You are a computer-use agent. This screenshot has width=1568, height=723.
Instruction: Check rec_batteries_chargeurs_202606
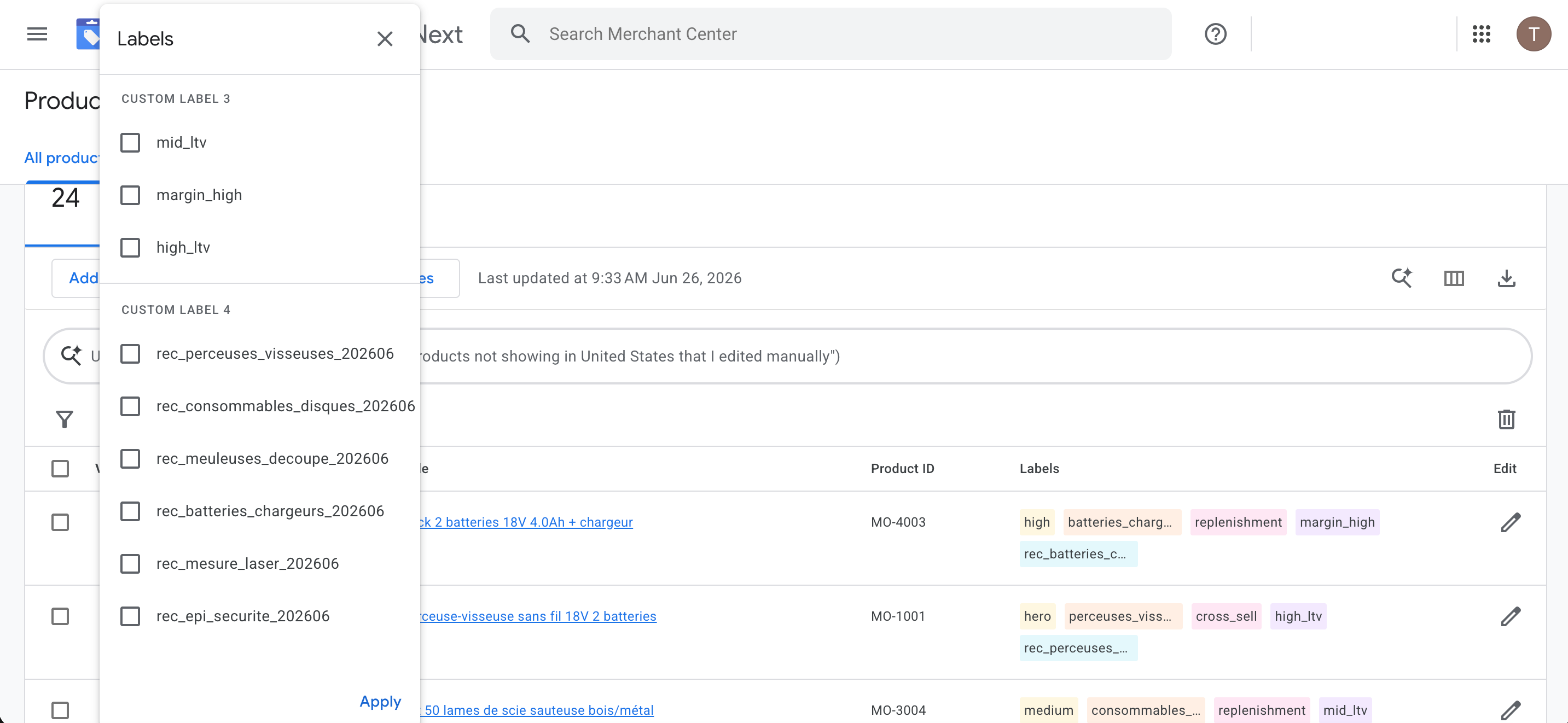click(130, 511)
